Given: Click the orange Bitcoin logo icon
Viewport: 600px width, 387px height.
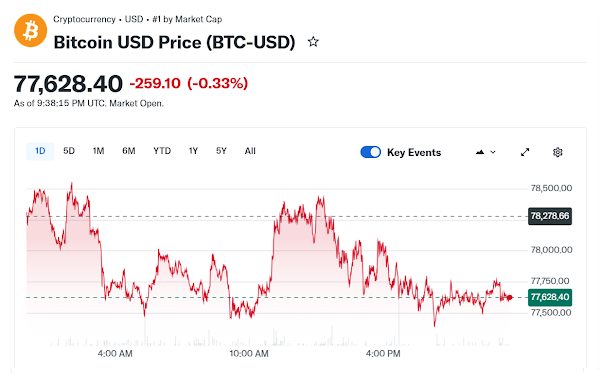Looking at the screenshot, I should point(31,31).
